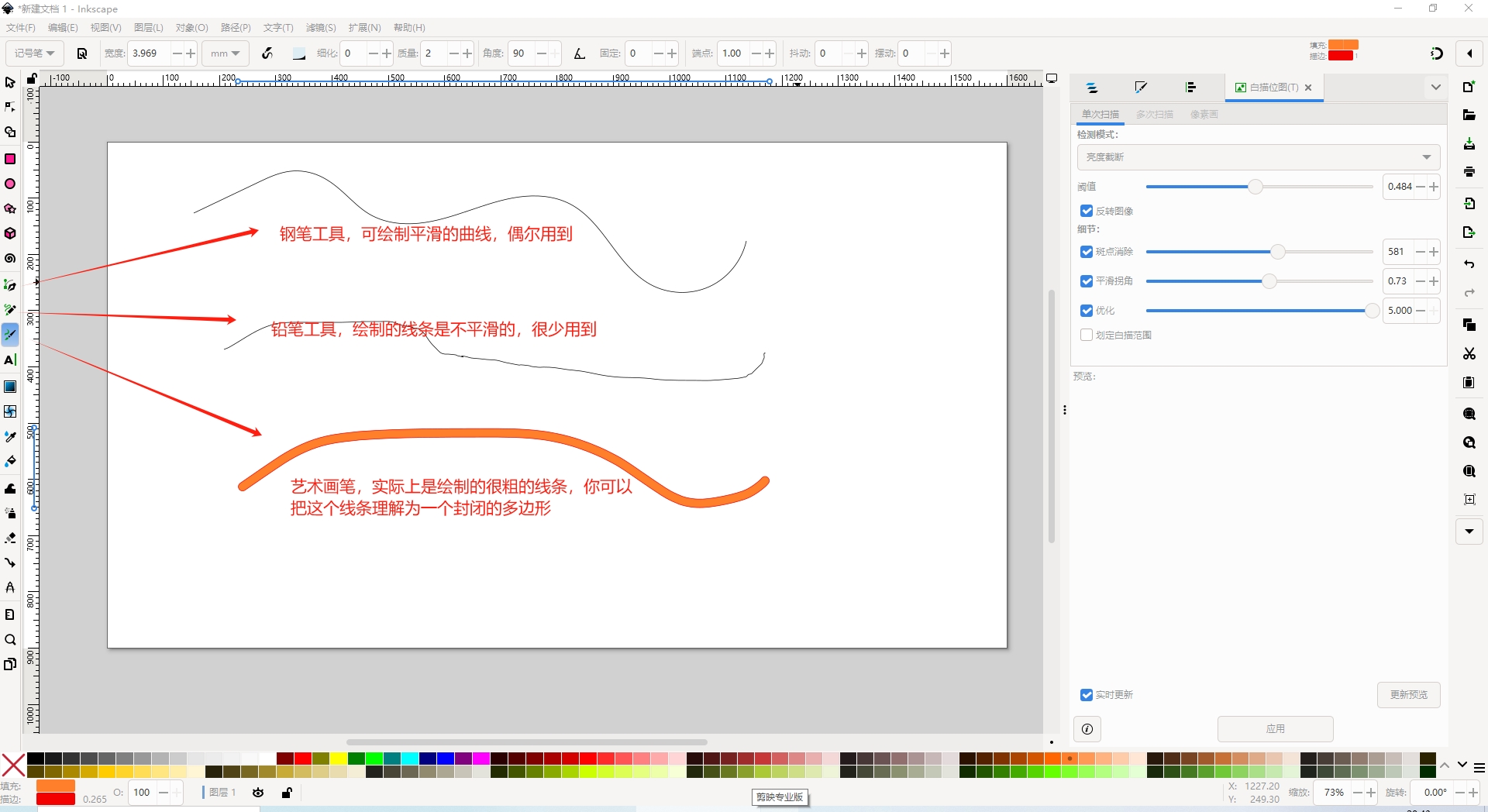Click the 更新预览 button
The width and height of the screenshot is (1488, 812).
(1408, 695)
